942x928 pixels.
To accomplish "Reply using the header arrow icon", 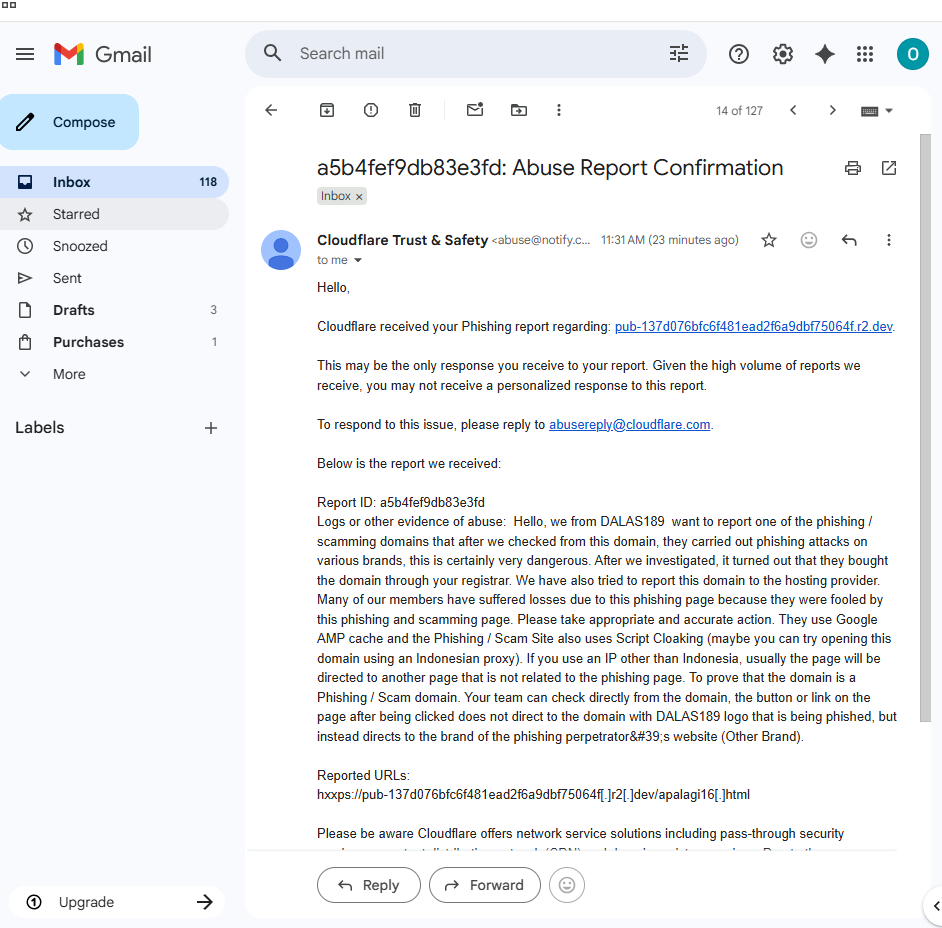I will [x=849, y=240].
